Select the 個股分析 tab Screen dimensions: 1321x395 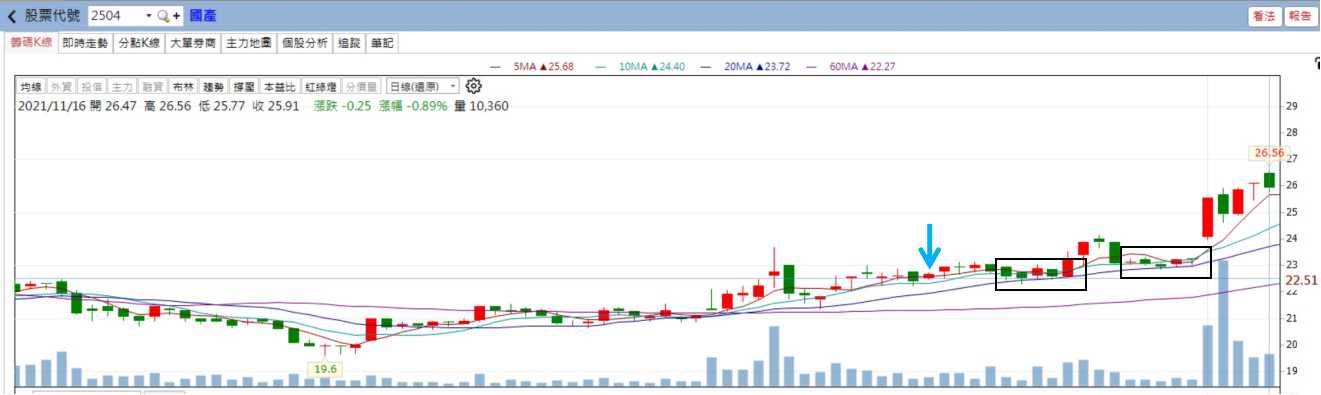click(304, 43)
